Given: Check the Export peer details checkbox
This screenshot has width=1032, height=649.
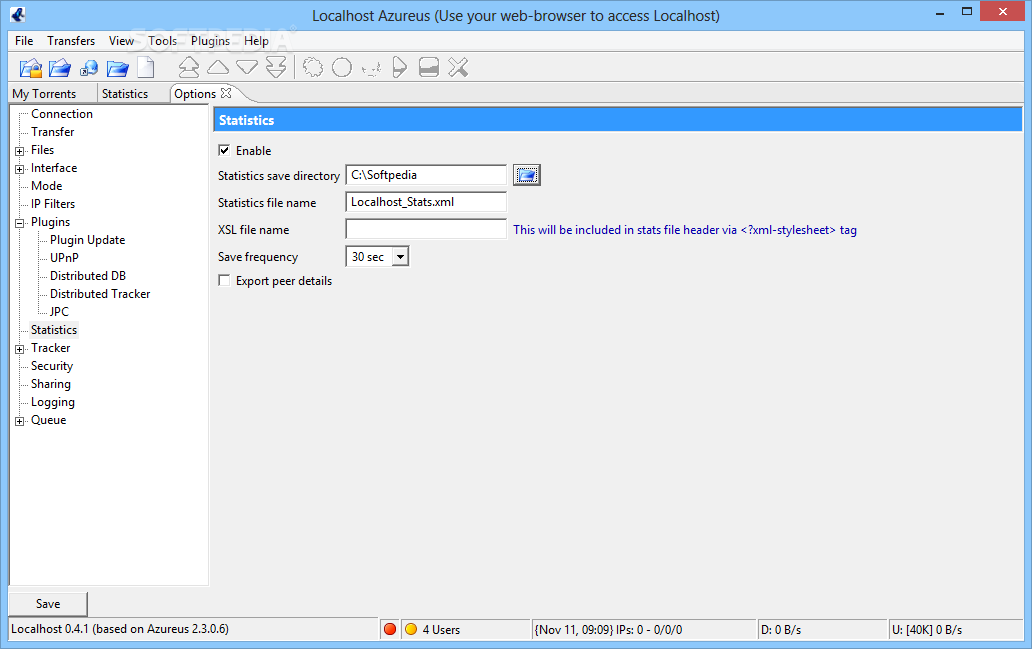Looking at the screenshot, I should pyautogui.click(x=224, y=281).
